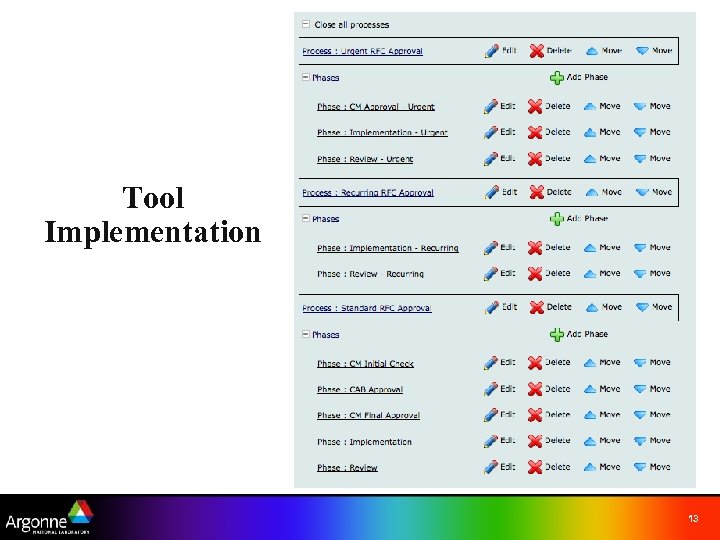The width and height of the screenshot is (720, 540).
Task: Edit the Standard Implementation phase
Action: point(499,441)
